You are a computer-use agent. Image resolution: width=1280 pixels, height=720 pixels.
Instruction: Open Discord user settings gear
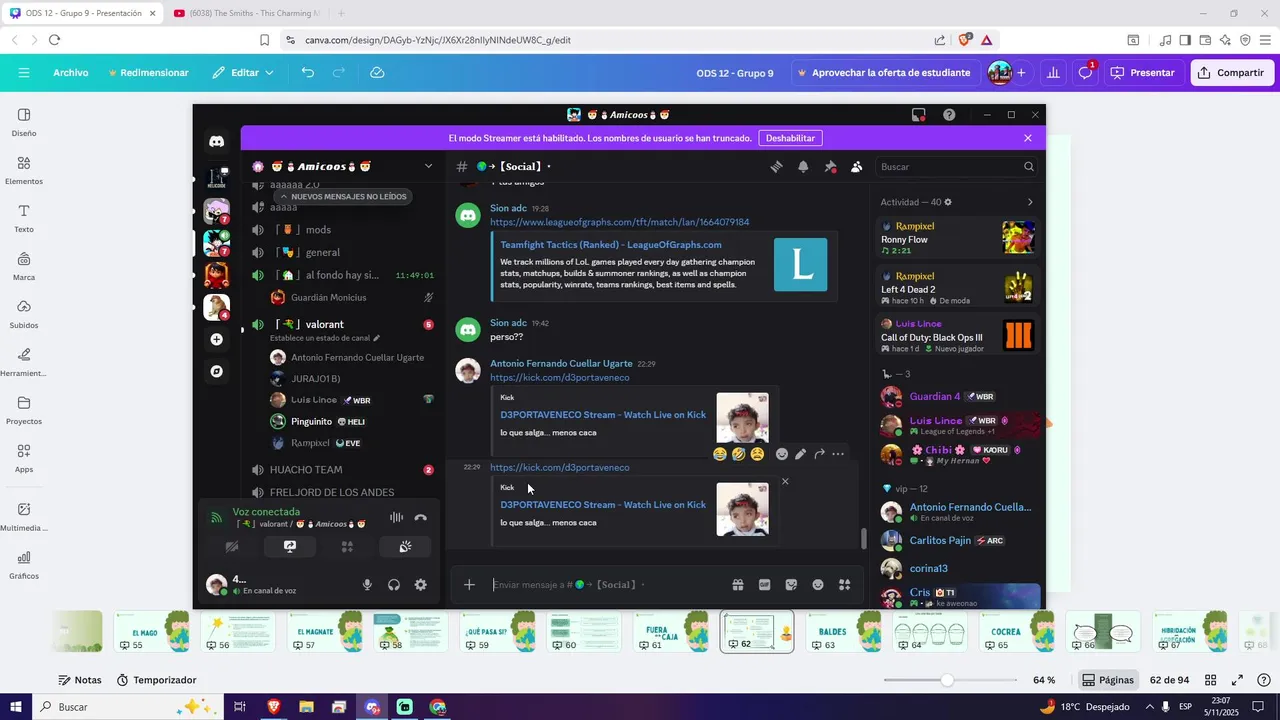421,585
